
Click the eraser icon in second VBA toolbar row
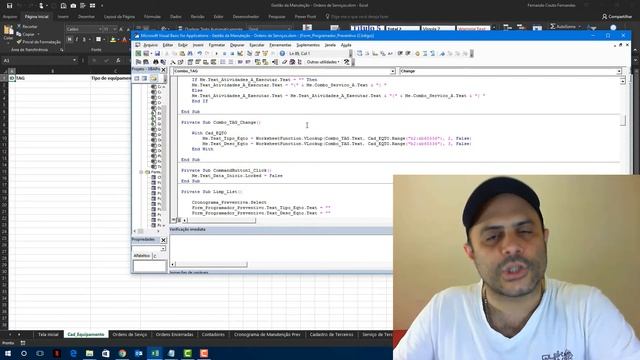tap(284, 62)
